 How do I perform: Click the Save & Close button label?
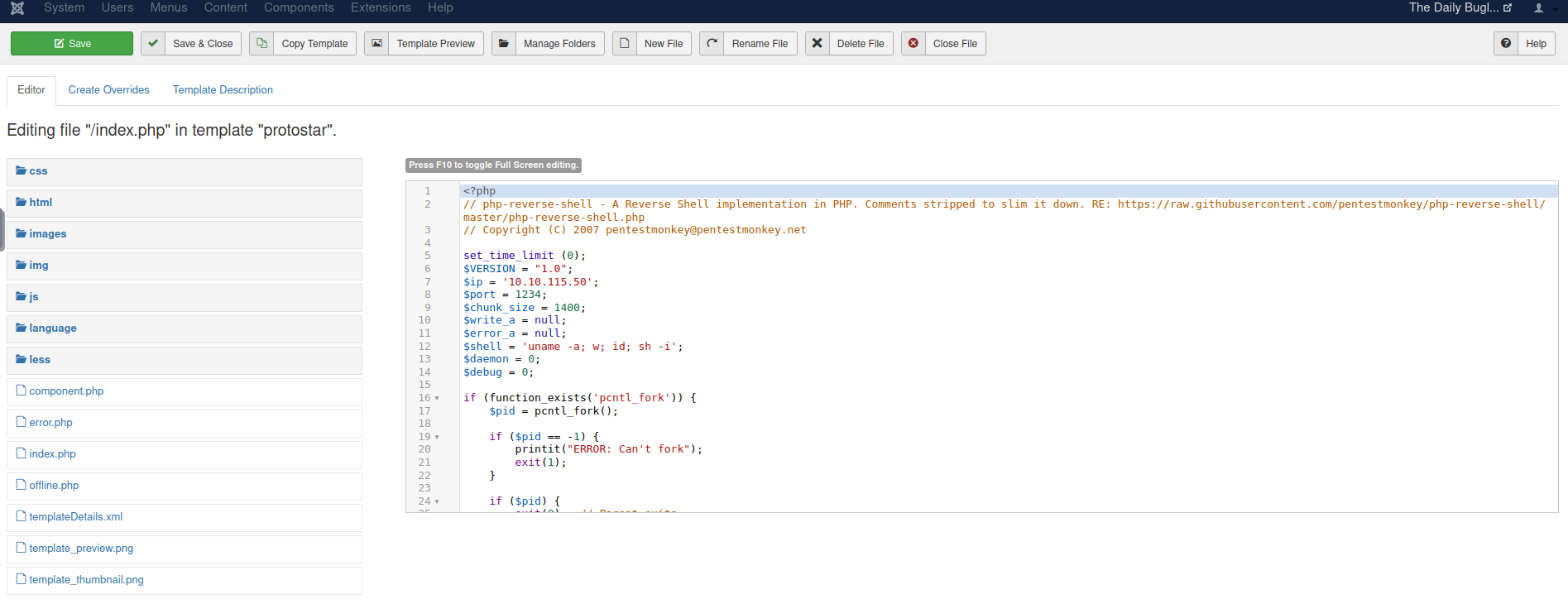click(203, 44)
